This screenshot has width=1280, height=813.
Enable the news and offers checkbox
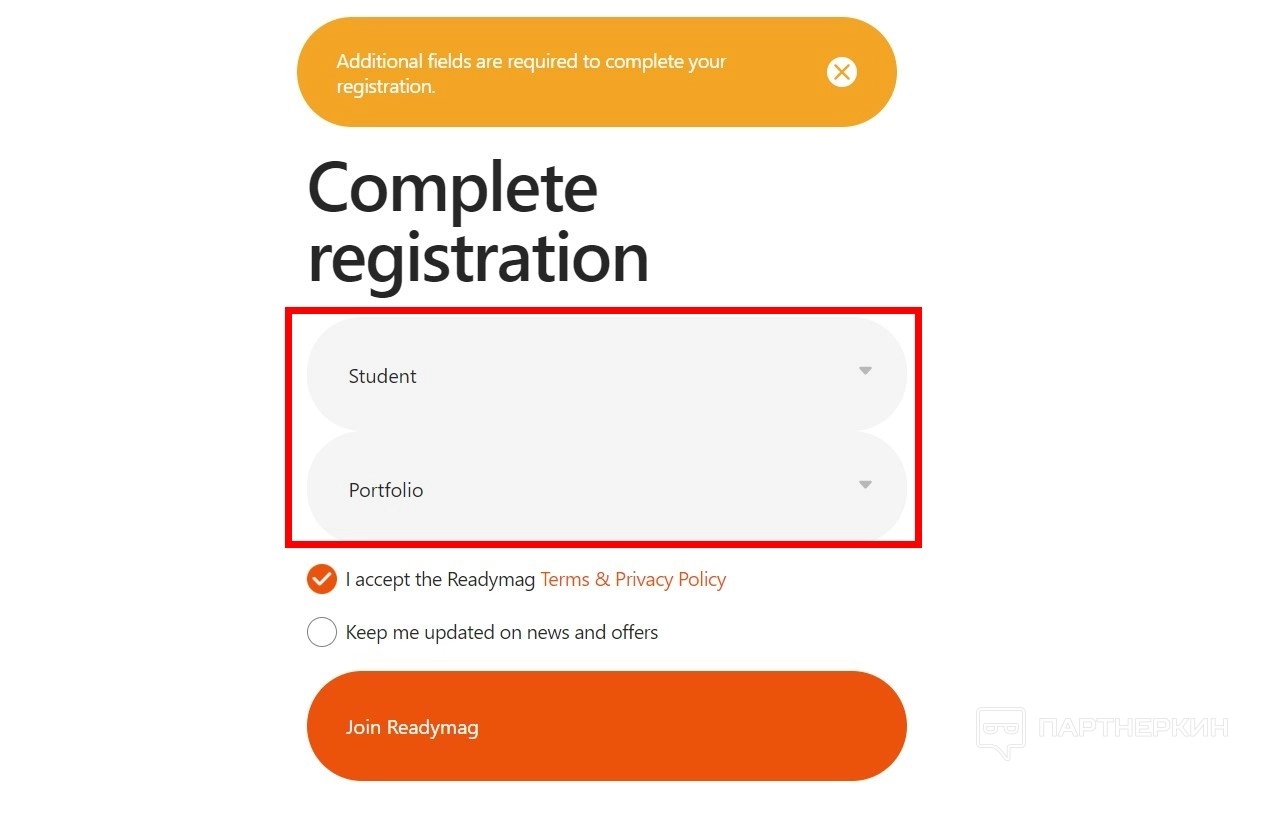(x=322, y=632)
